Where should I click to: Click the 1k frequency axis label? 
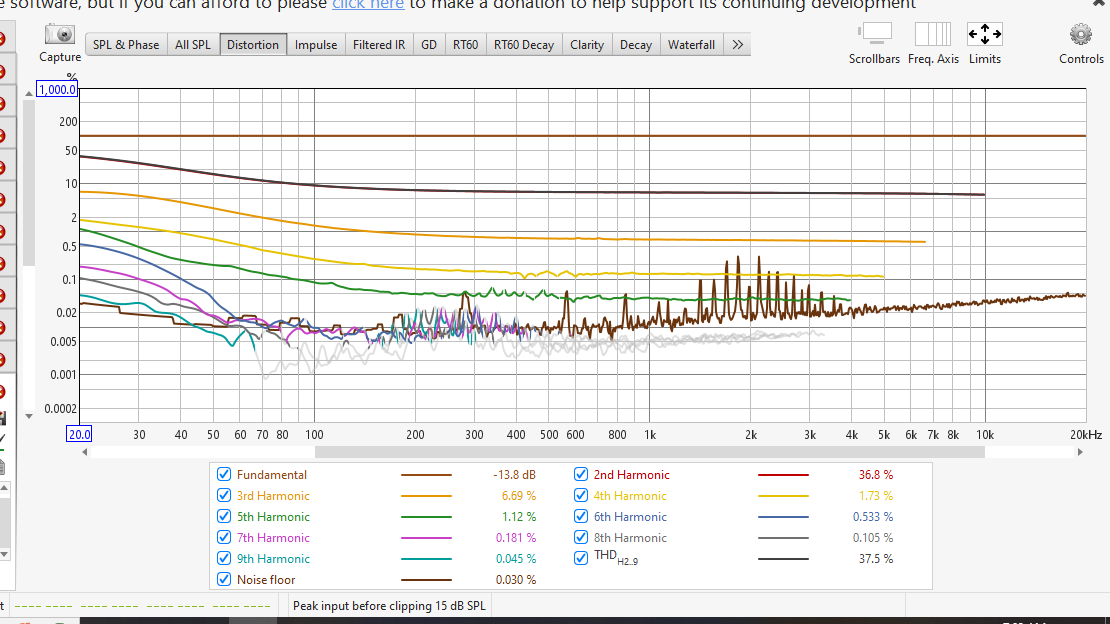tap(650, 435)
